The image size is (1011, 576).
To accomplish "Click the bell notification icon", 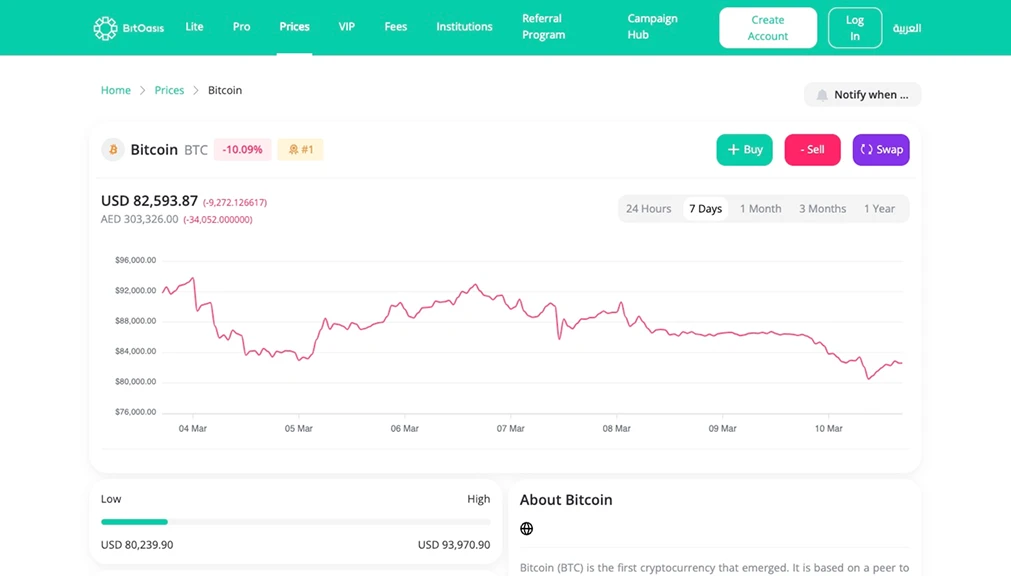I will click(822, 95).
